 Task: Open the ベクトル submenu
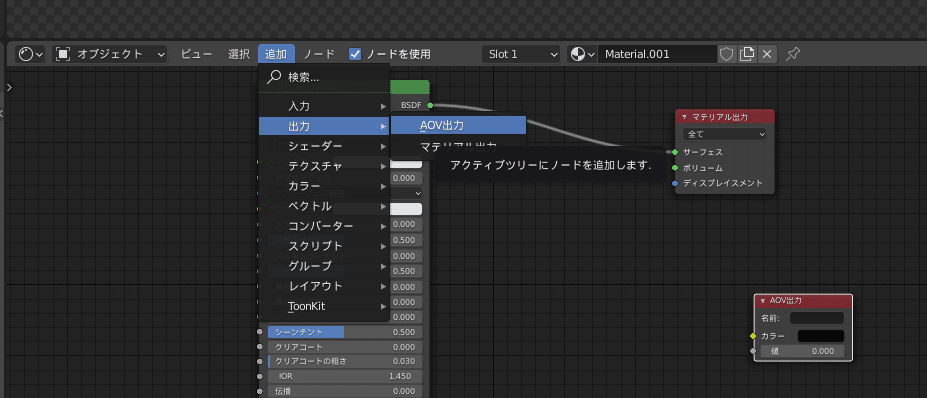pos(324,206)
